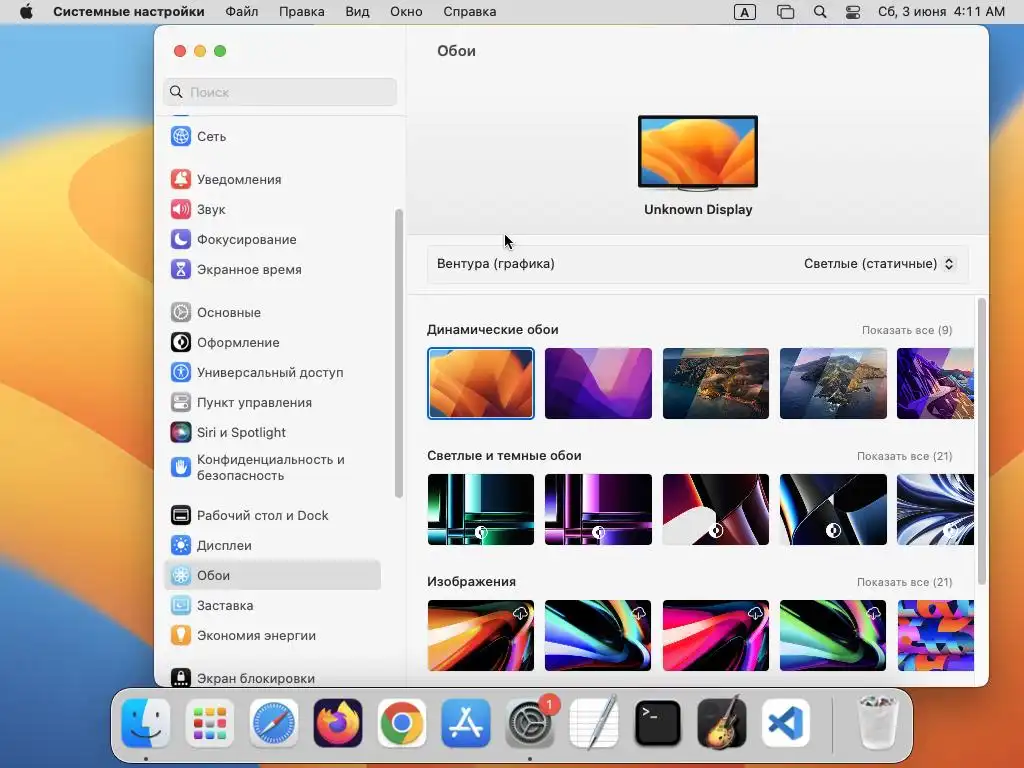Open Control Center in menu bar

(853, 12)
